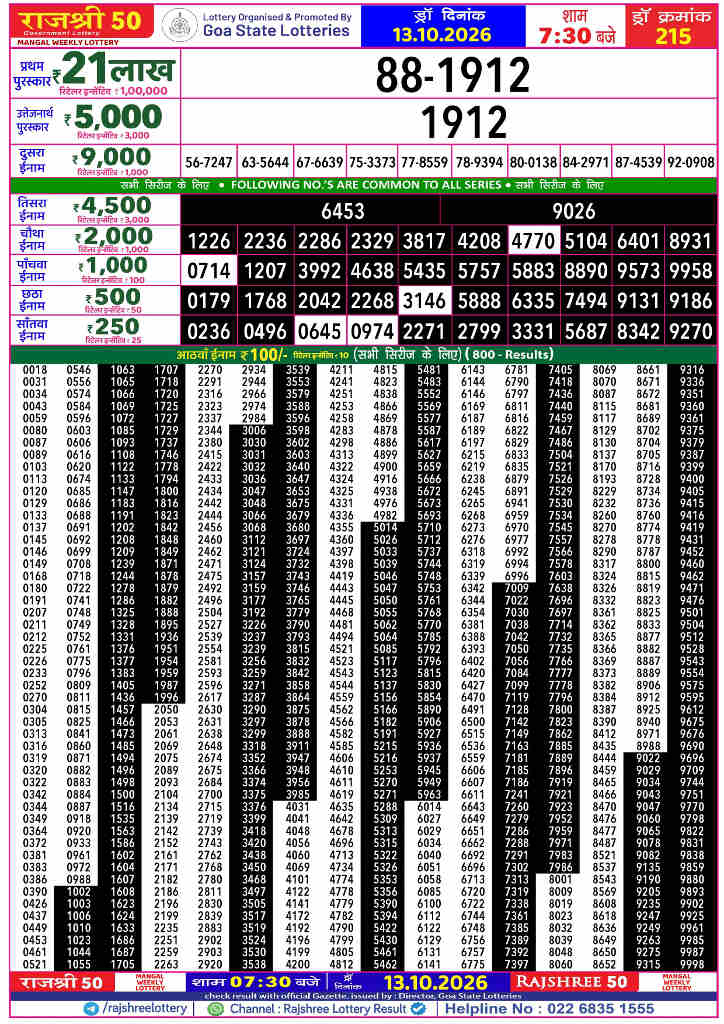Click sixth prize number 5888

[479, 301]
